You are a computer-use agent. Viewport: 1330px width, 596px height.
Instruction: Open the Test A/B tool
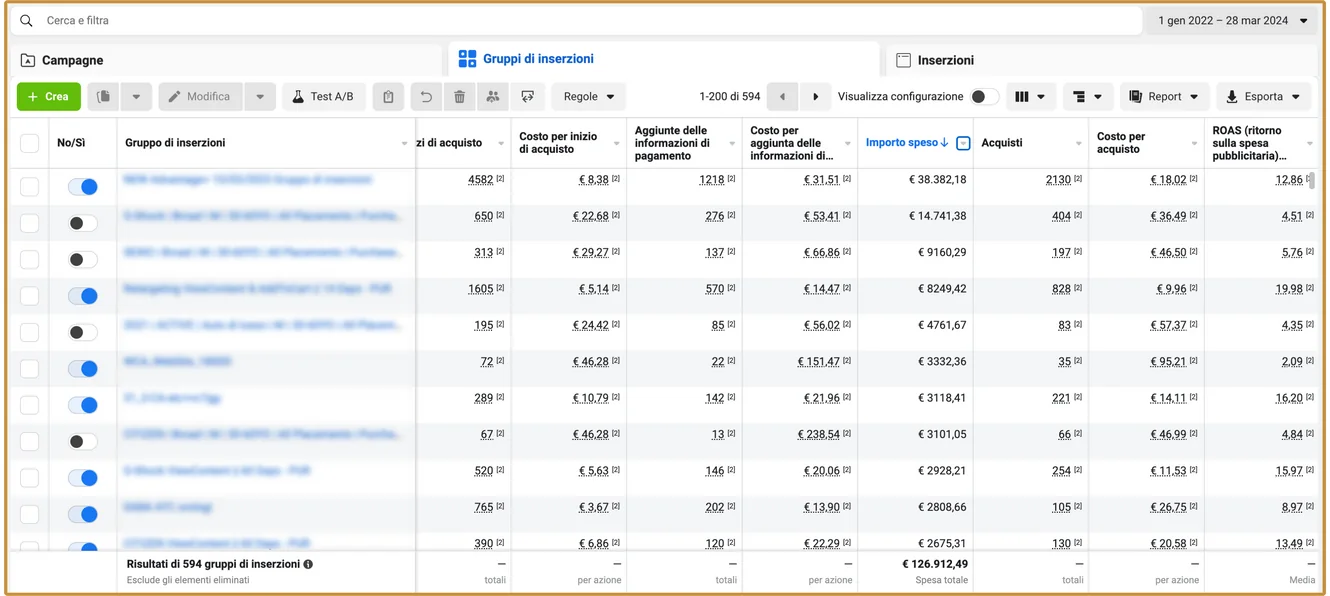(x=323, y=97)
